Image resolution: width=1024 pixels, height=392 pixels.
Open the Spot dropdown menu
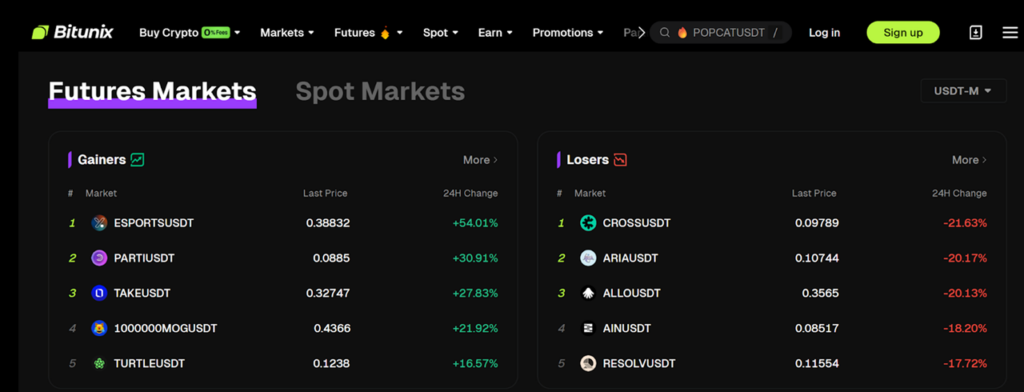(440, 33)
